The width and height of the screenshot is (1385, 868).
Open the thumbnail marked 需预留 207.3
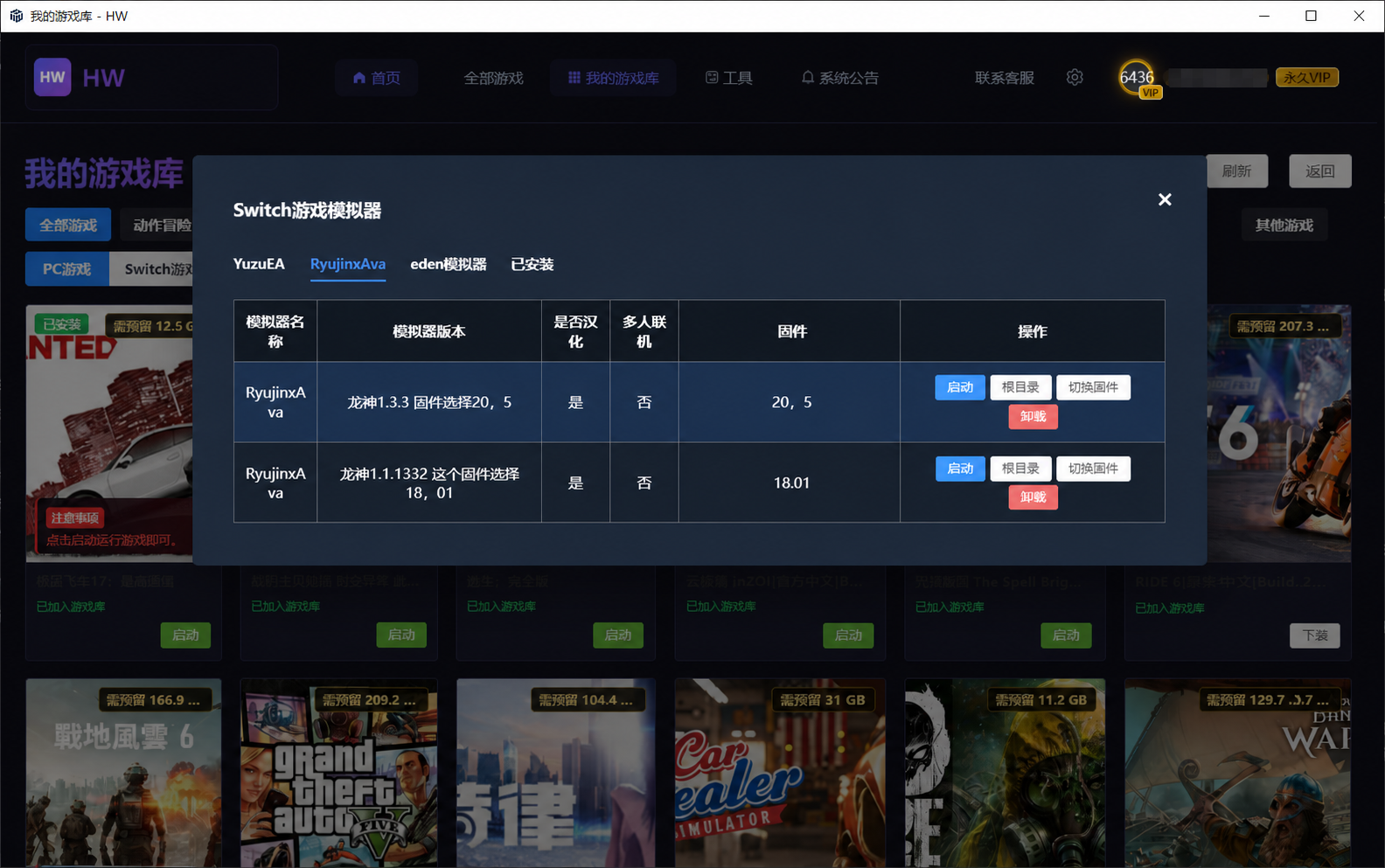pos(1279,433)
